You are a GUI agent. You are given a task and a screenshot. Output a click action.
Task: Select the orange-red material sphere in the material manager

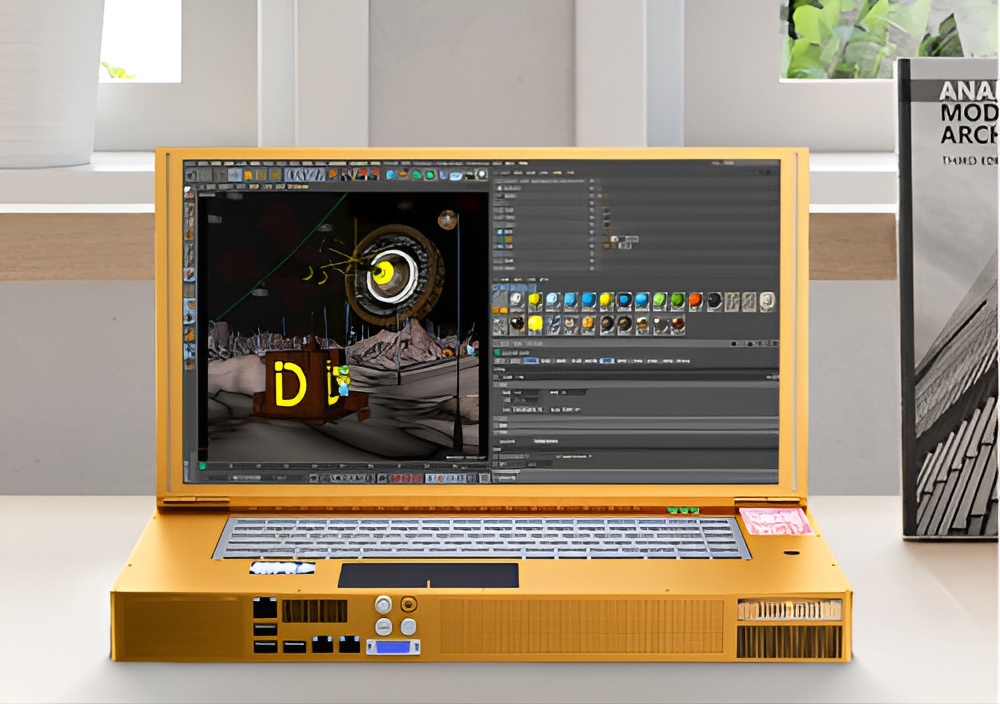696,301
